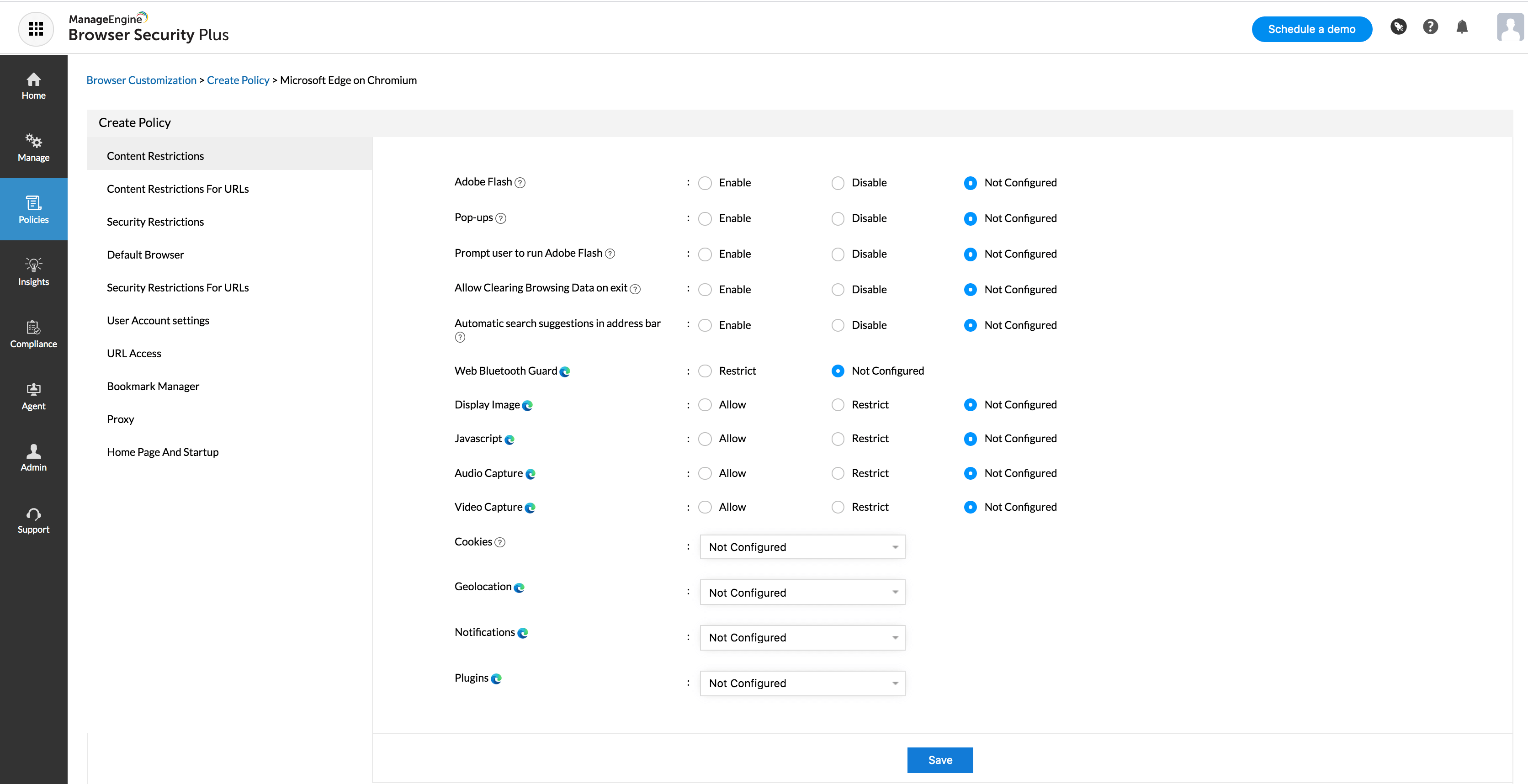Click the notifications bell icon
The width and height of the screenshot is (1528, 784).
(1462, 27)
